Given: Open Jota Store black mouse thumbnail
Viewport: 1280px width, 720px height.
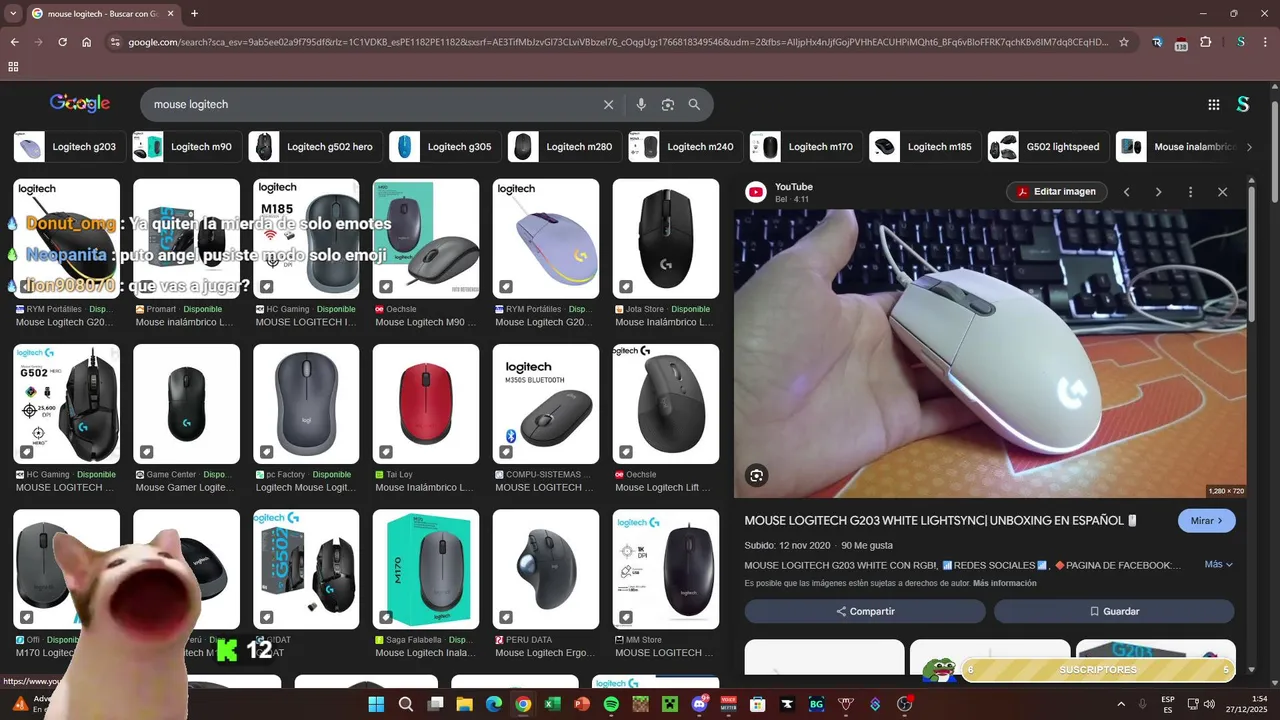Looking at the screenshot, I should point(666,239).
